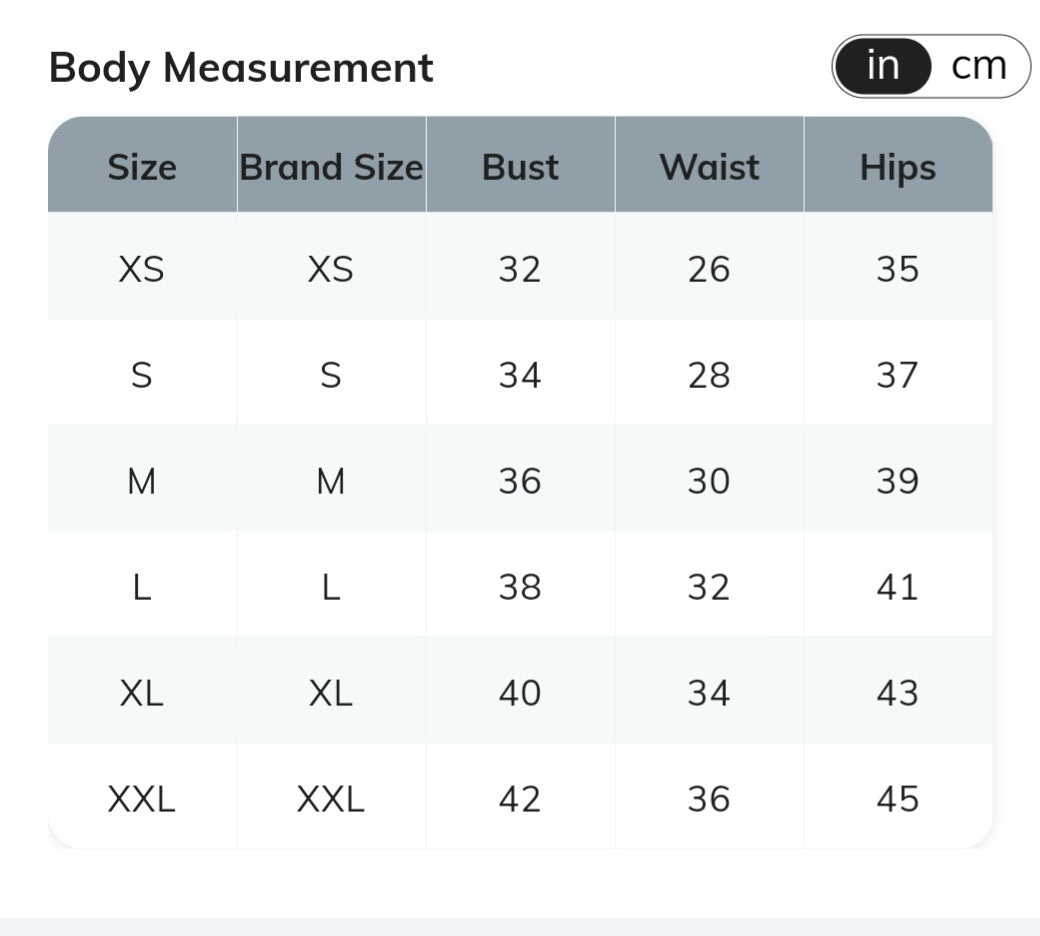
Task: Click the Hips column header
Action: click(897, 166)
